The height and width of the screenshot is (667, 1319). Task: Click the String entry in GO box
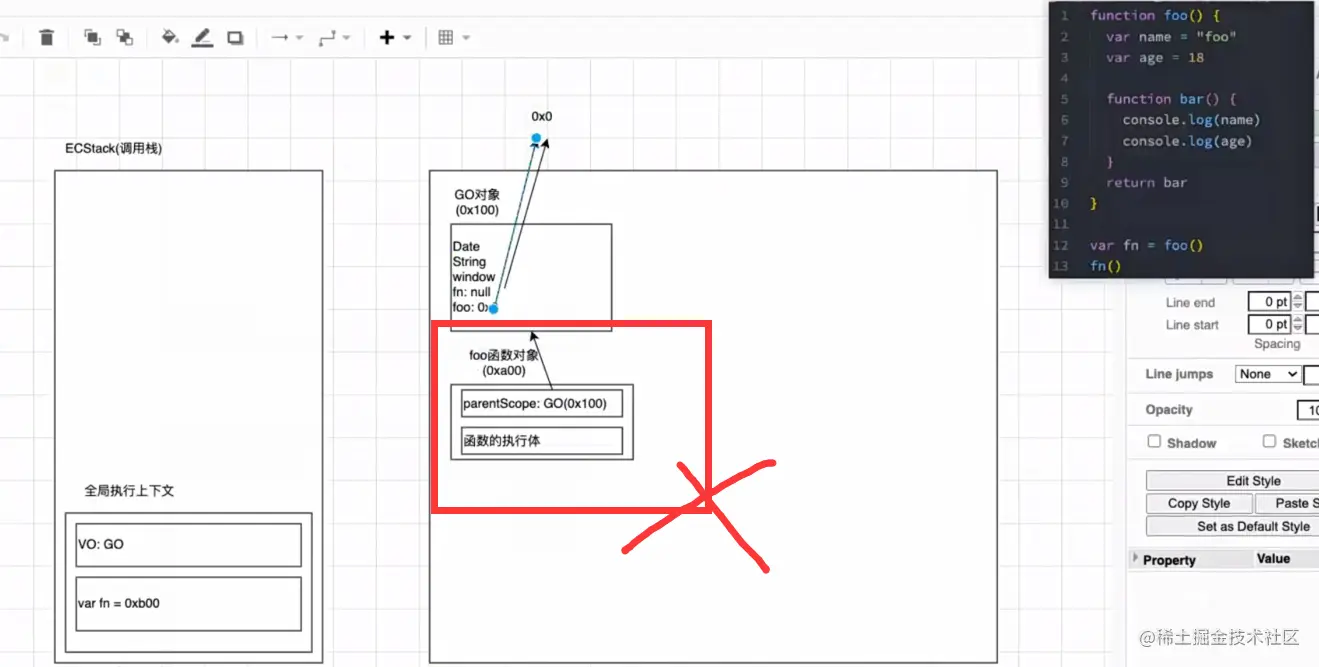coord(469,262)
